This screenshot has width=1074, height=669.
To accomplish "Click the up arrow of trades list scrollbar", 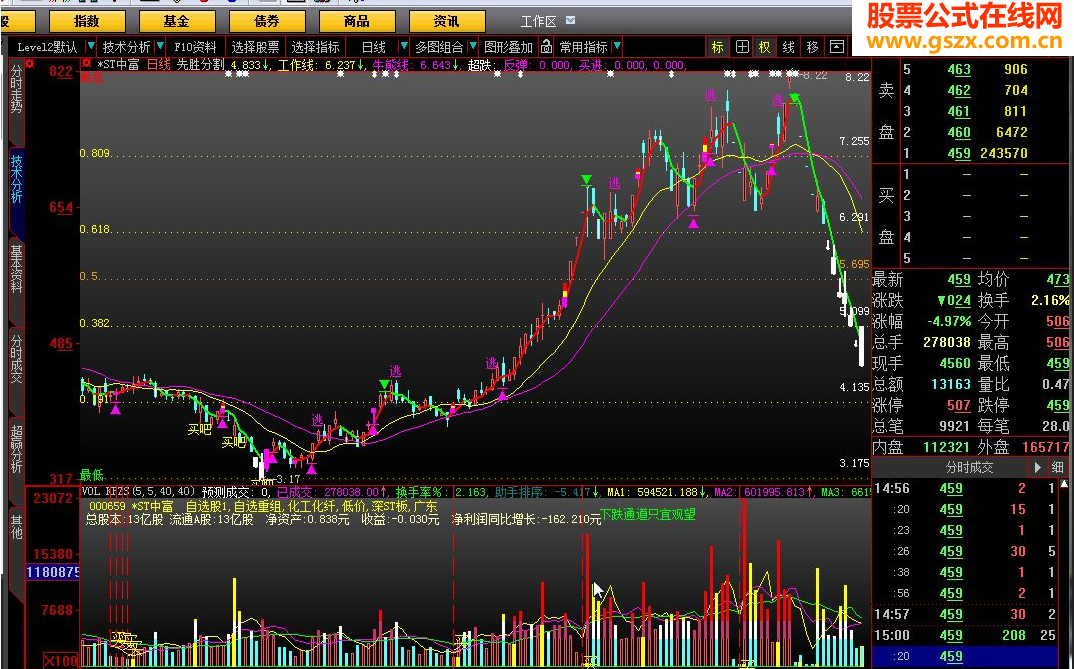I will point(1064,484).
